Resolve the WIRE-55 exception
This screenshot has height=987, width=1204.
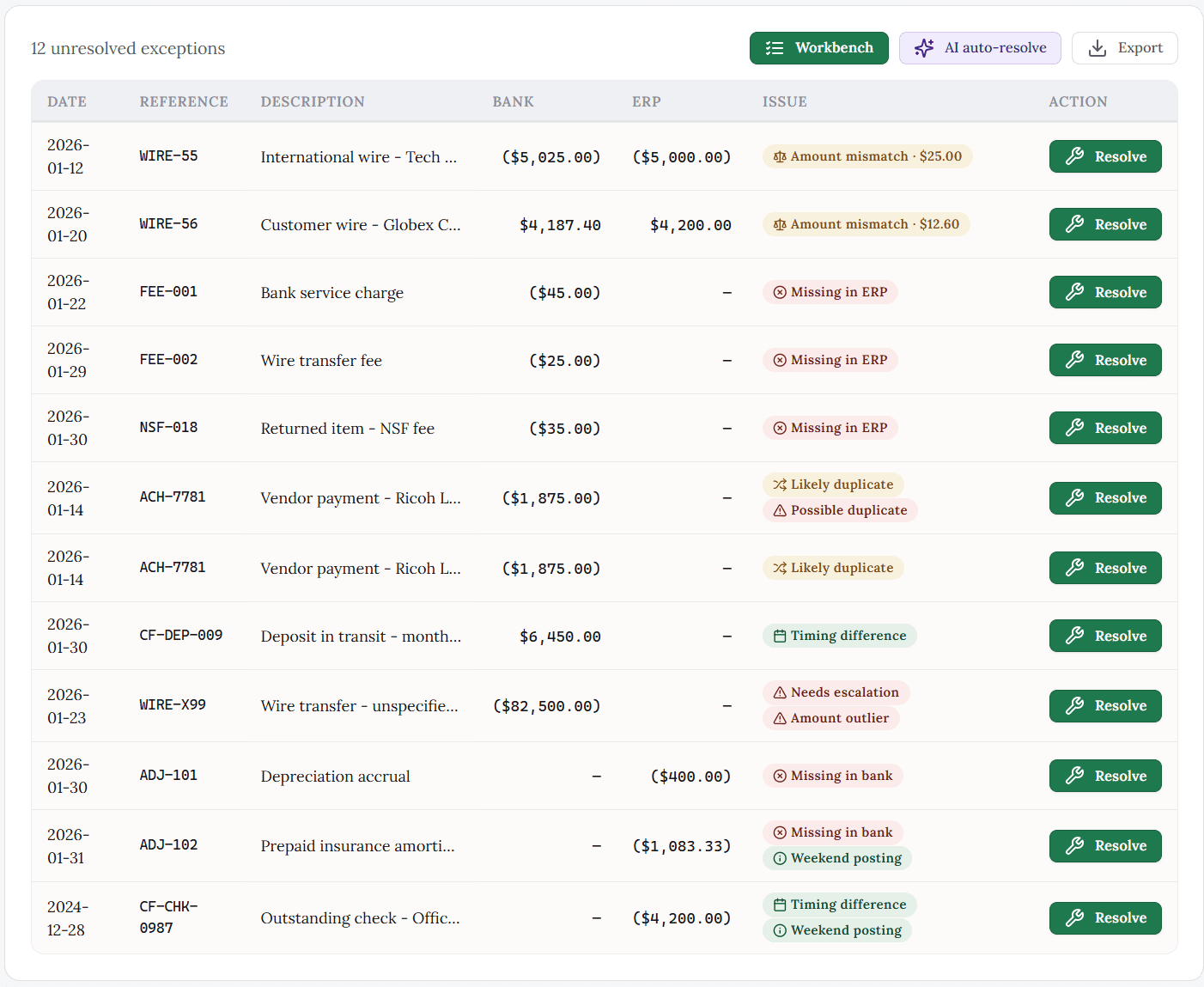point(1105,156)
